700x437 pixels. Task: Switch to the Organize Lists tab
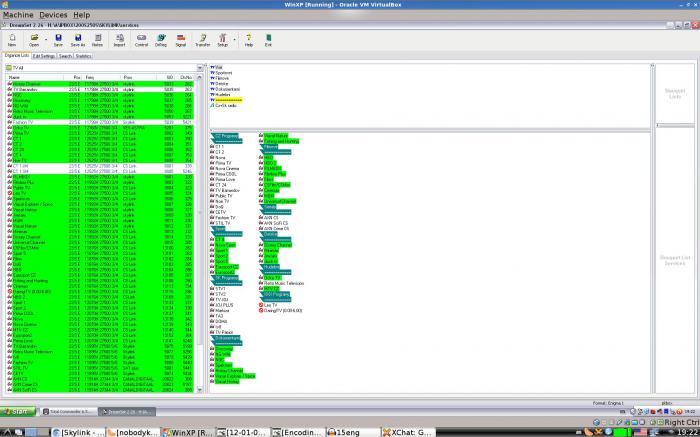[x=17, y=56]
